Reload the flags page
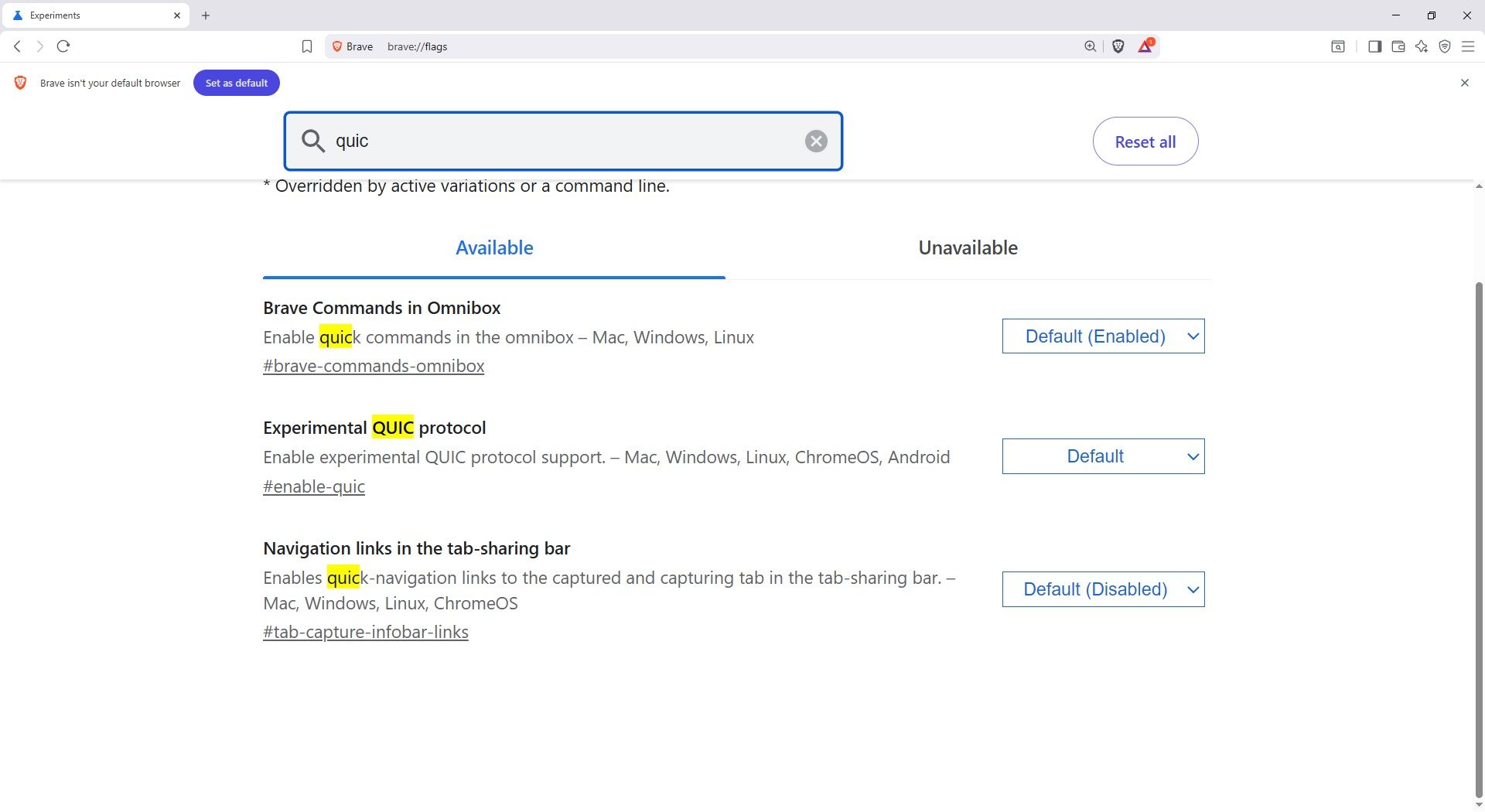The width and height of the screenshot is (1485, 812). [63, 46]
